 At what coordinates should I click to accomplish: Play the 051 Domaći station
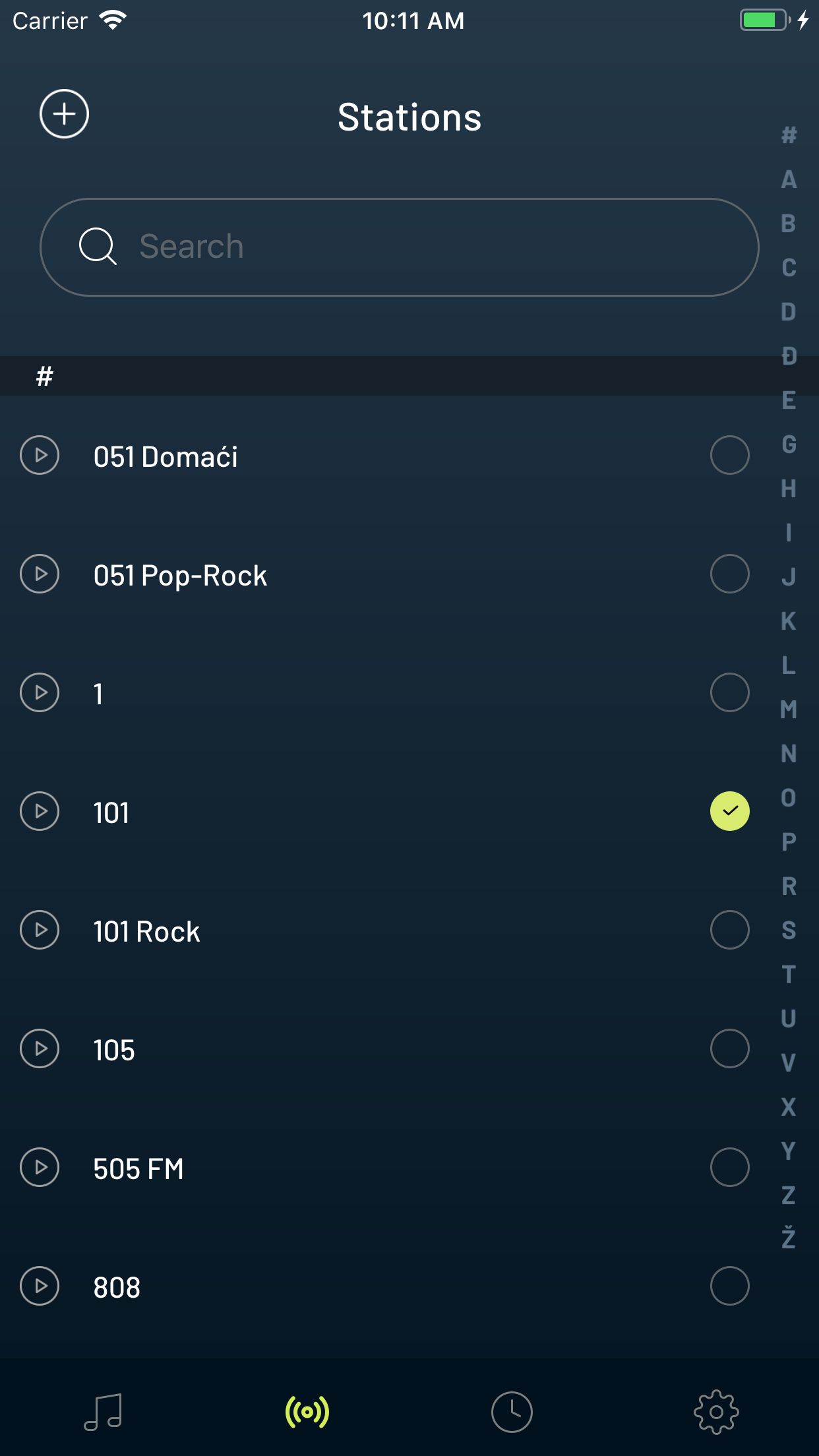pos(40,455)
